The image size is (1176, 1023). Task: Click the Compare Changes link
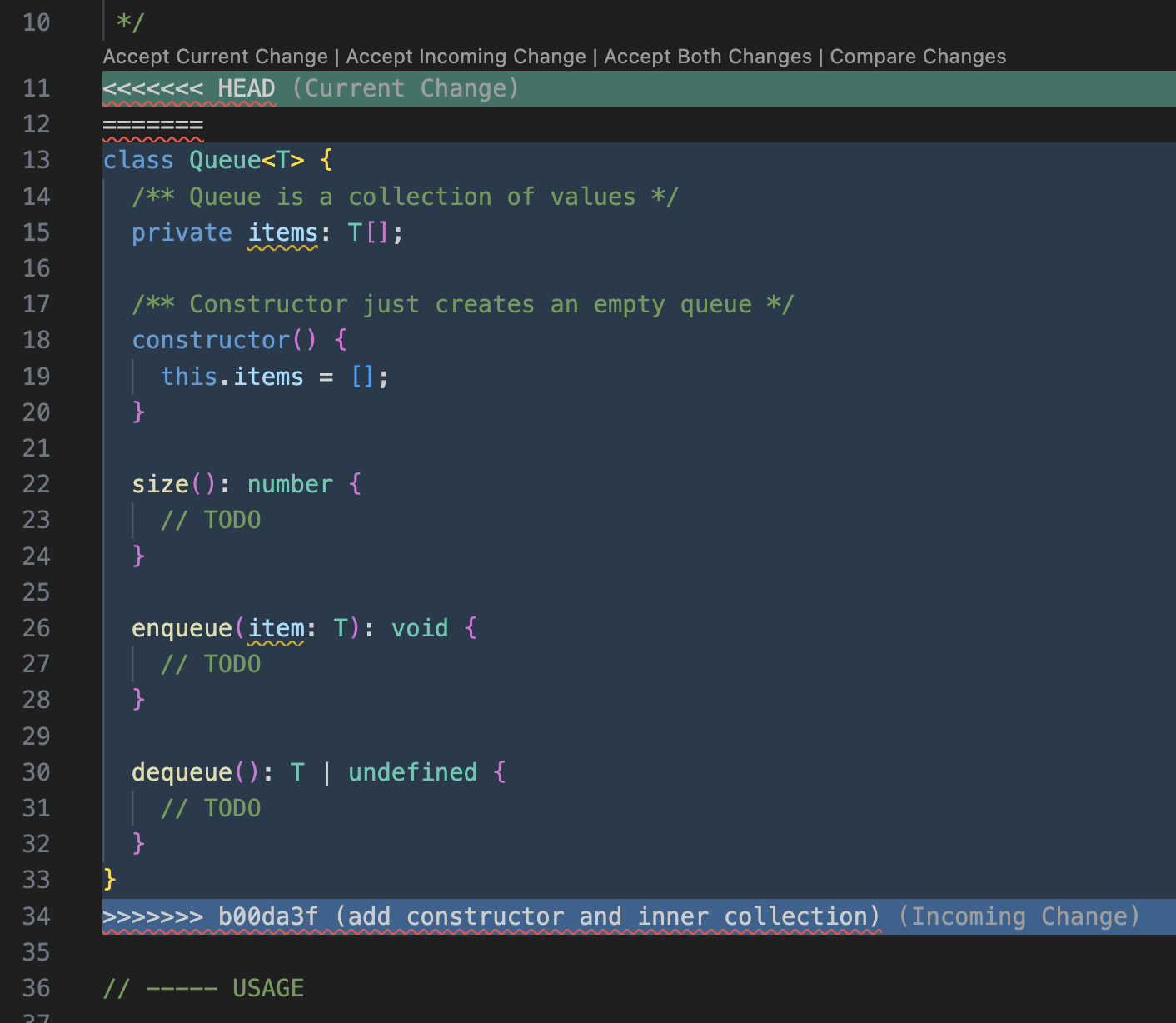coord(917,57)
